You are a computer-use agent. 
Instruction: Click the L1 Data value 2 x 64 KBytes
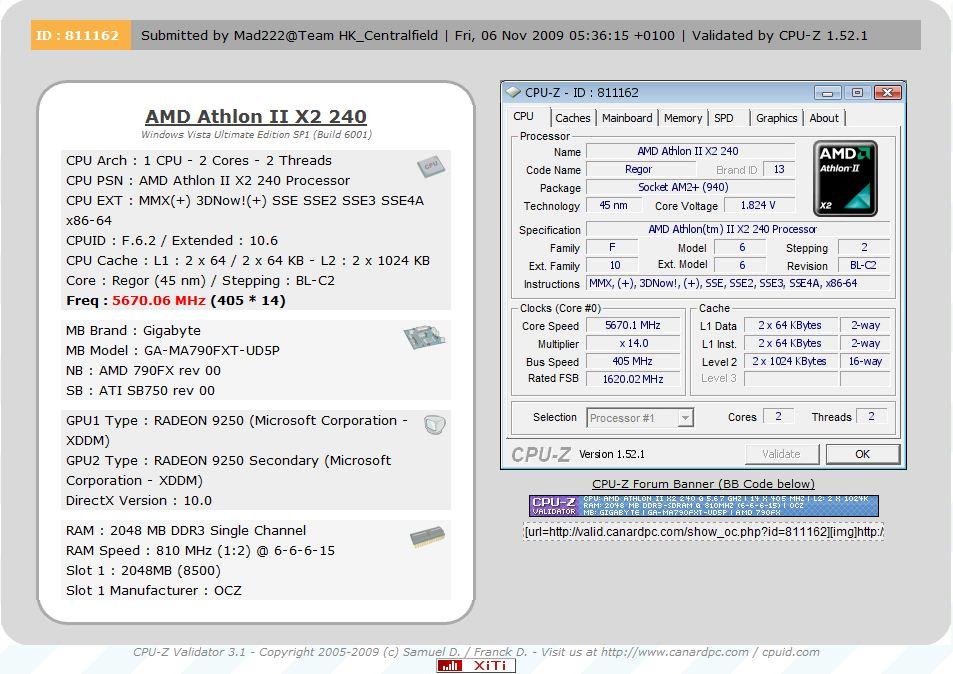pos(790,325)
